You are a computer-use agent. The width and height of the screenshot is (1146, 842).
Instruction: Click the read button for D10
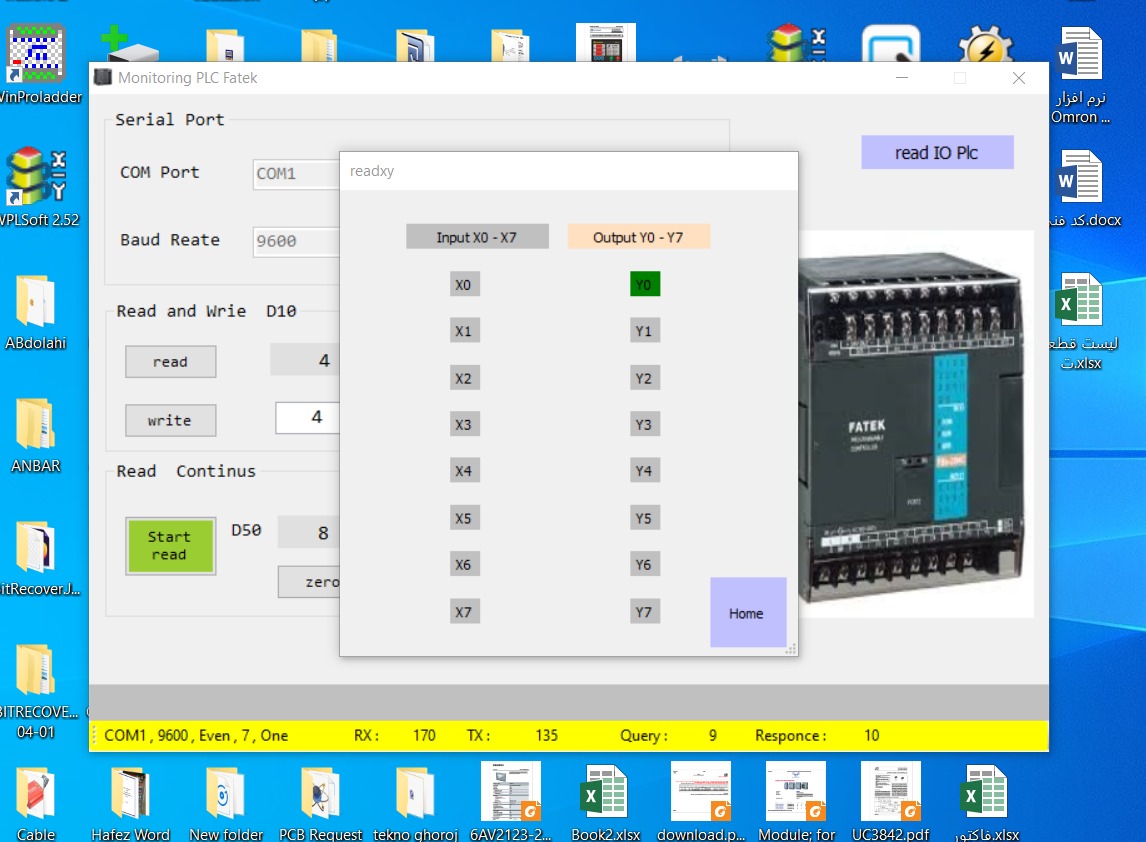click(x=170, y=362)
